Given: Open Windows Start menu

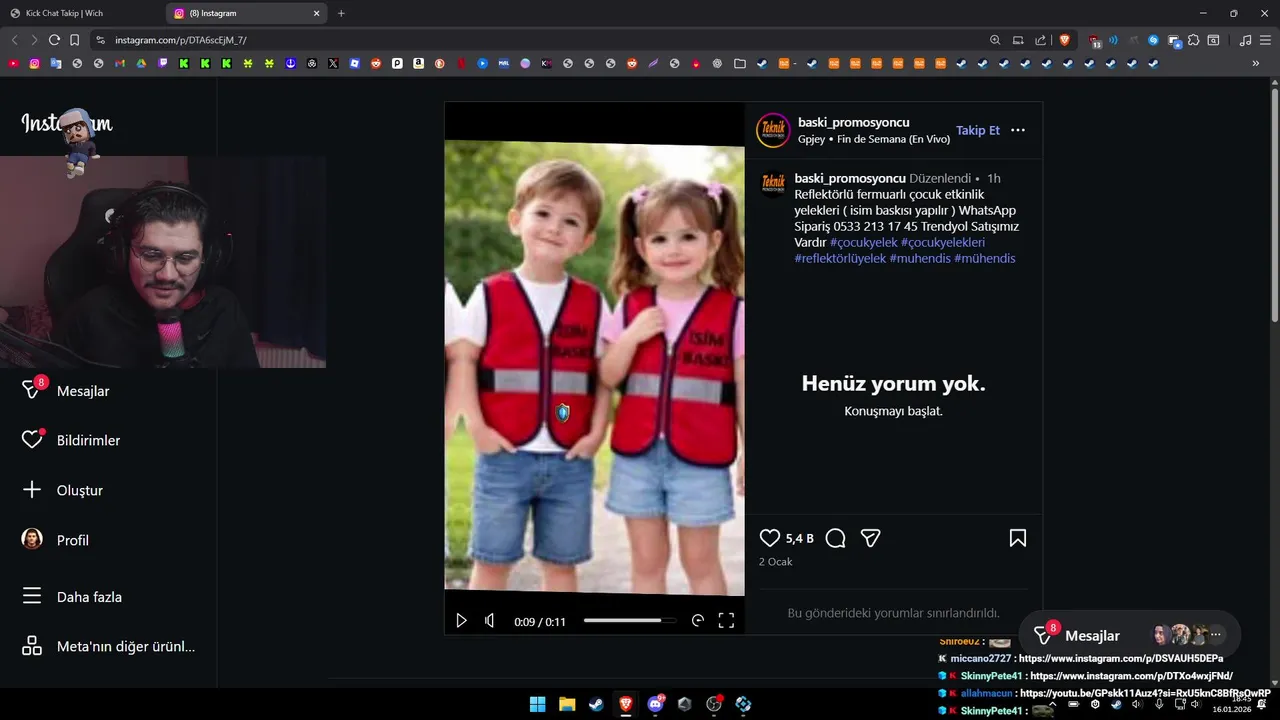Looking at the screenshot, I should pyautogui.click(x=537, y=704).
